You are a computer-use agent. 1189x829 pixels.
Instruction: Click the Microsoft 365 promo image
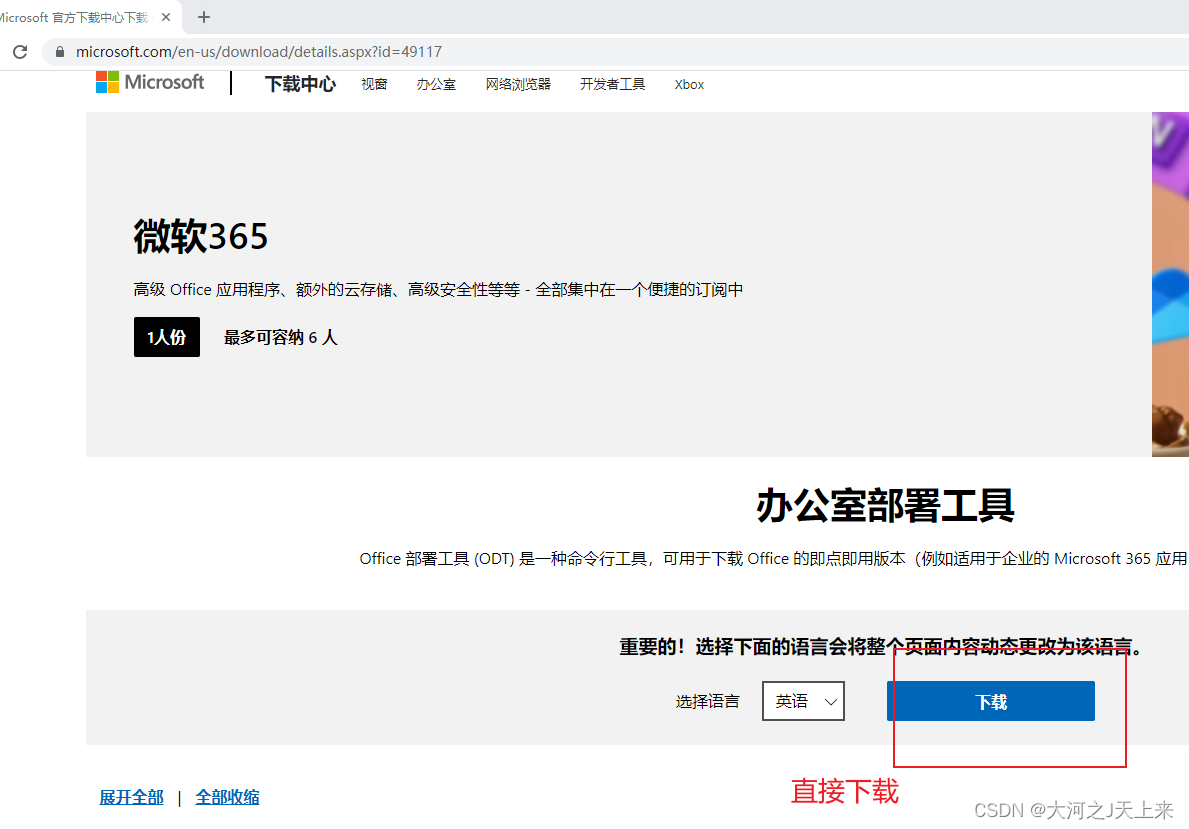point(1170,284)
